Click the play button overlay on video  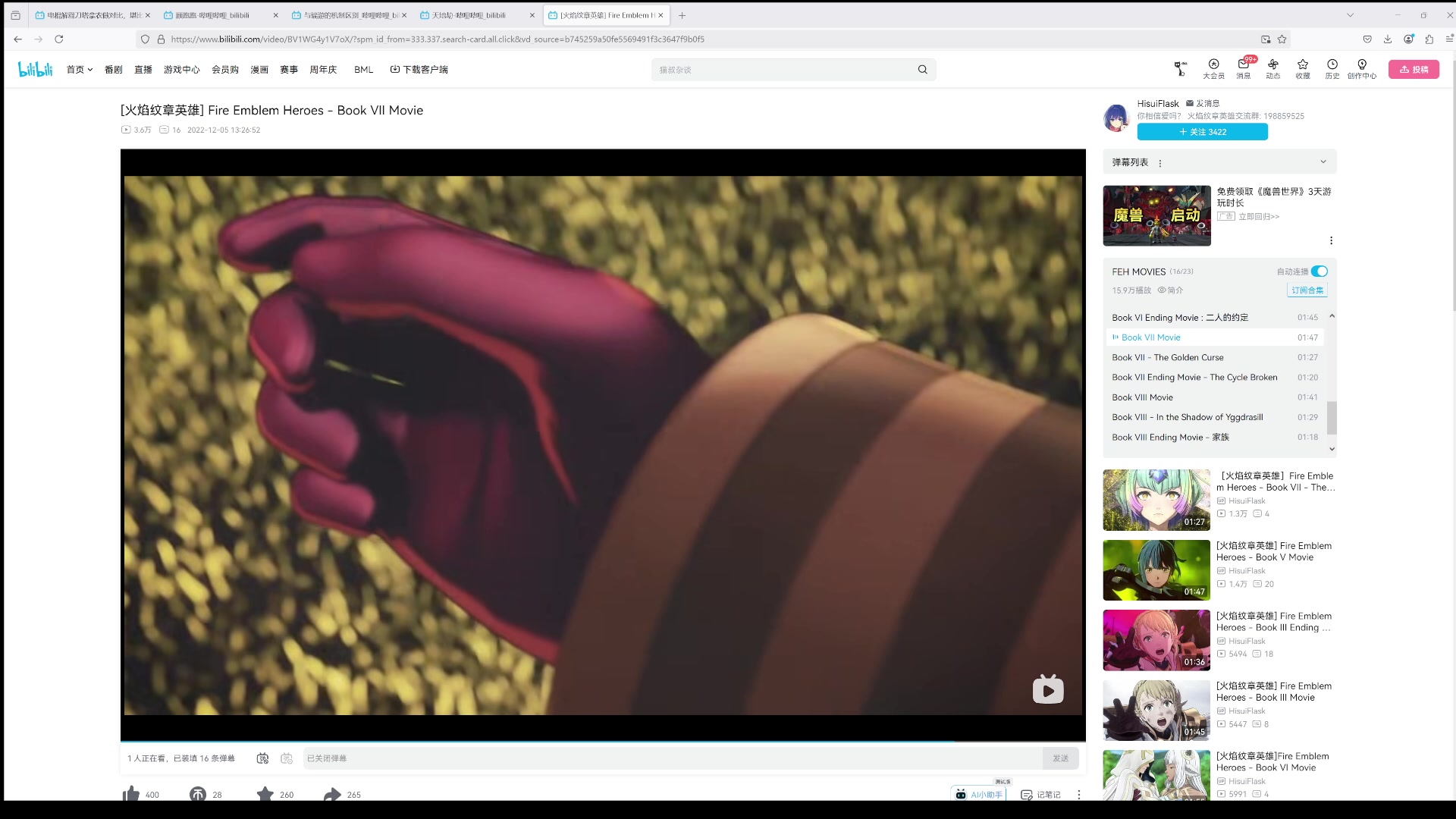1048,689
